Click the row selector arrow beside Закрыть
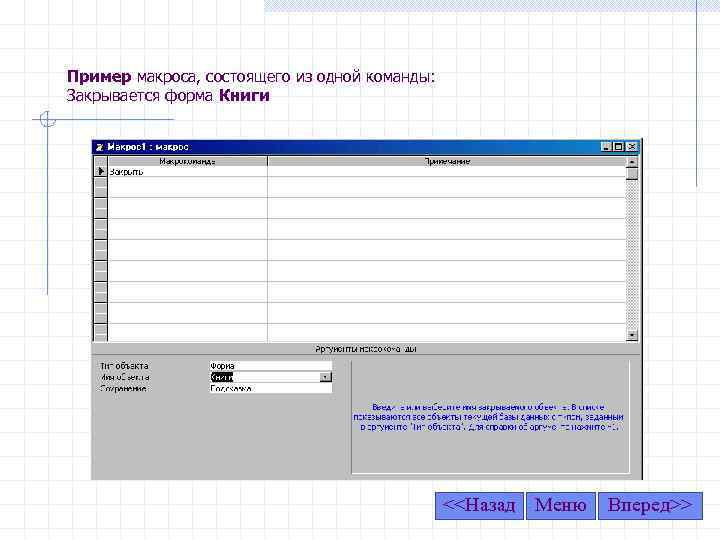Screen dimensions: 720x540 101,172
